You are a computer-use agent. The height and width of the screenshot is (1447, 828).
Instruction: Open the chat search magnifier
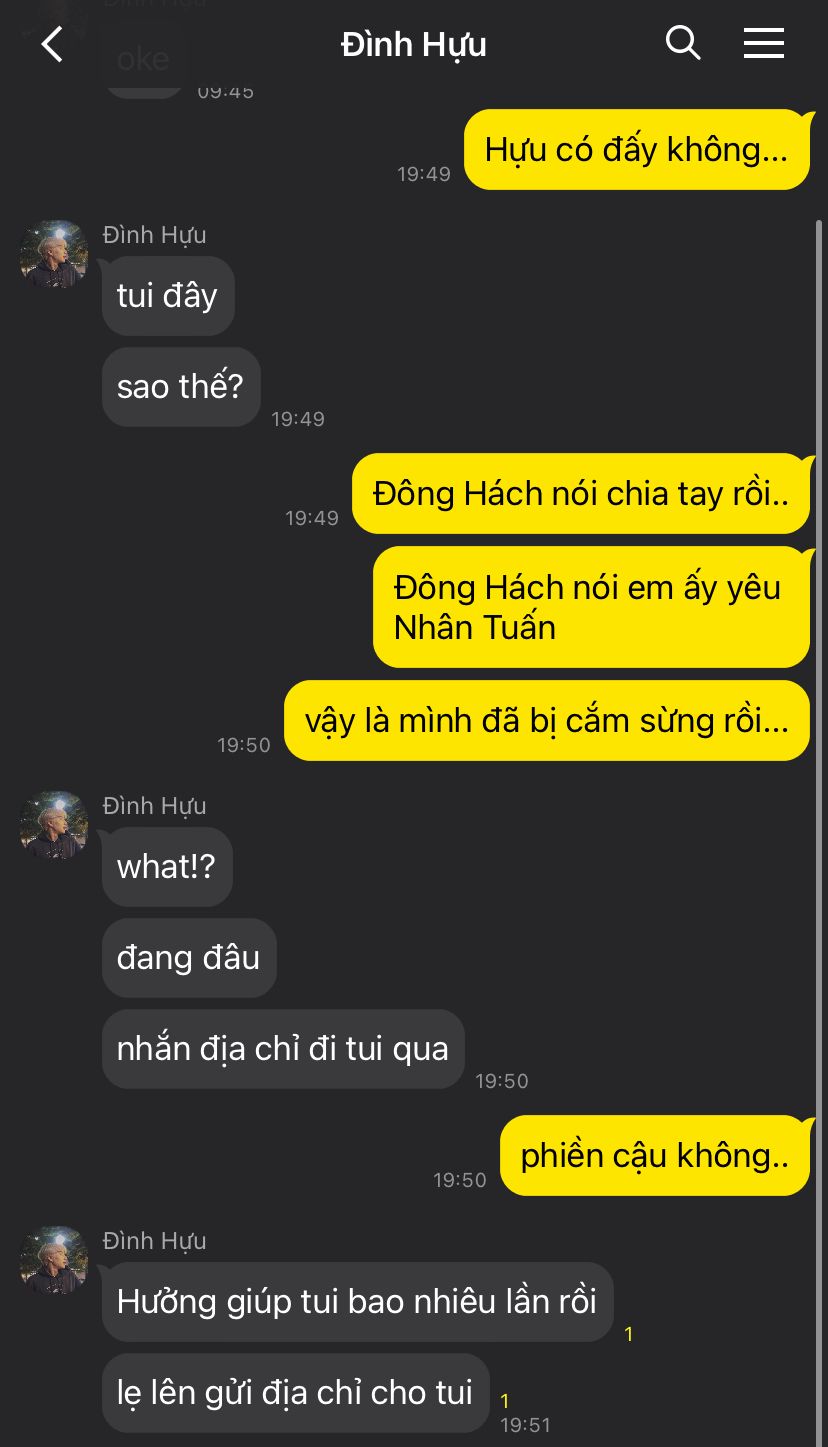(683, 43)
